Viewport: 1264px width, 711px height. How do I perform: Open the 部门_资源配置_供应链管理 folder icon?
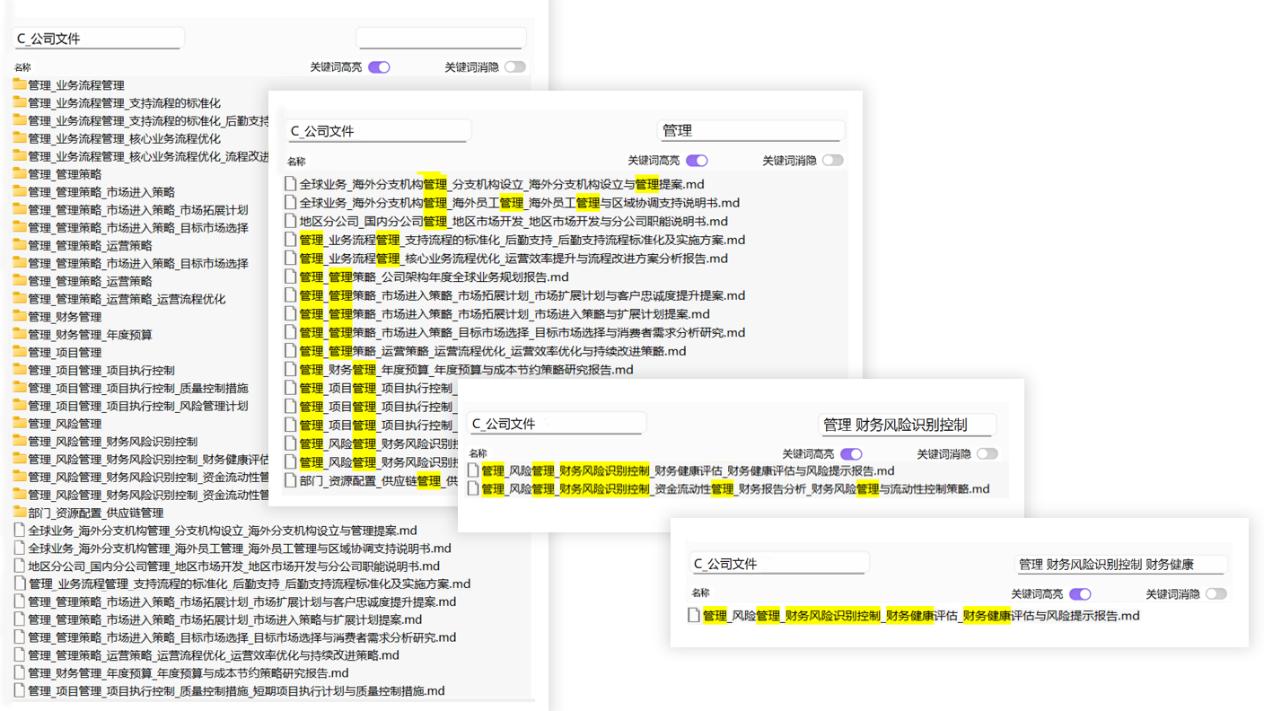[19, 513]
